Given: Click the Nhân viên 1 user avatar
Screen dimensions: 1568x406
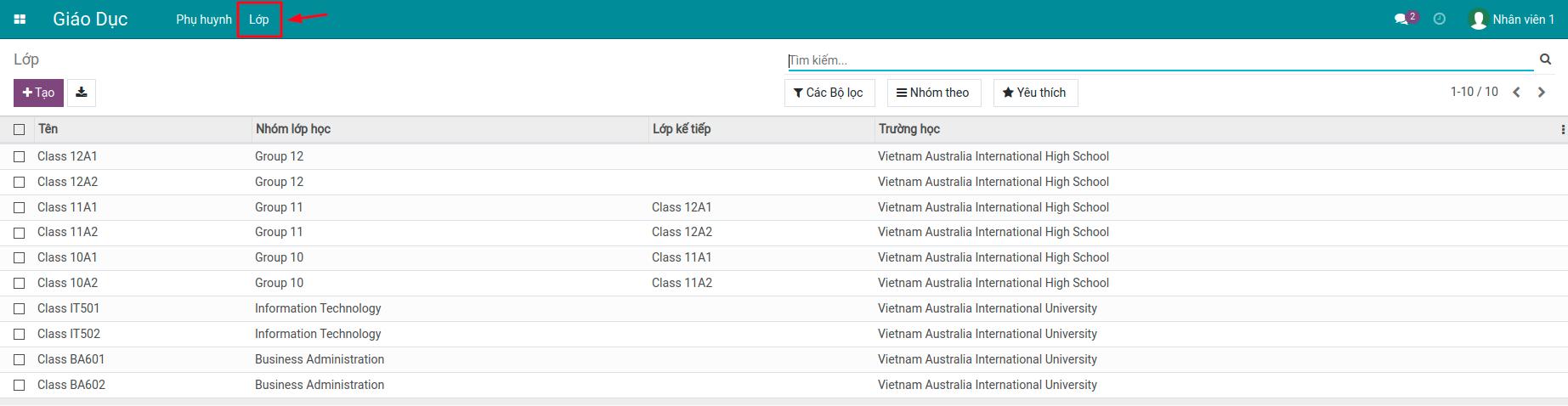Looking at the screenshot, I should 1479,20.
